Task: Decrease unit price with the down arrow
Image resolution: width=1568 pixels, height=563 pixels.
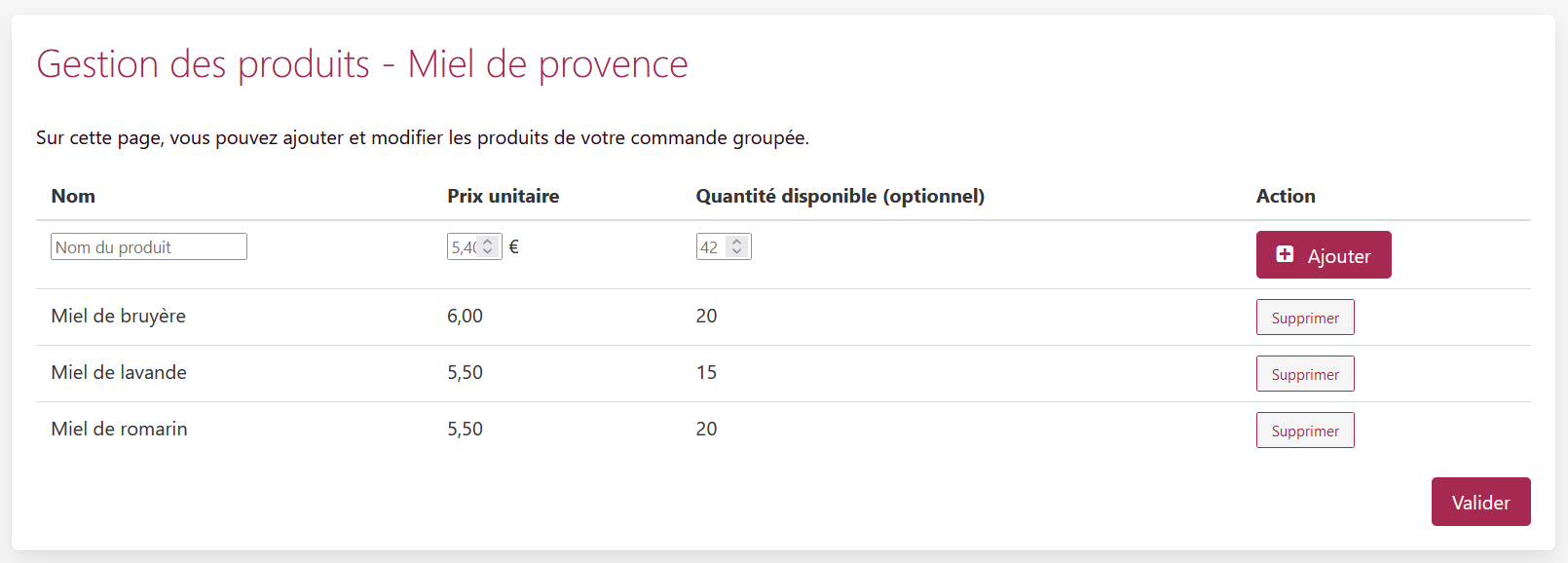Action: tap(488, 251)
